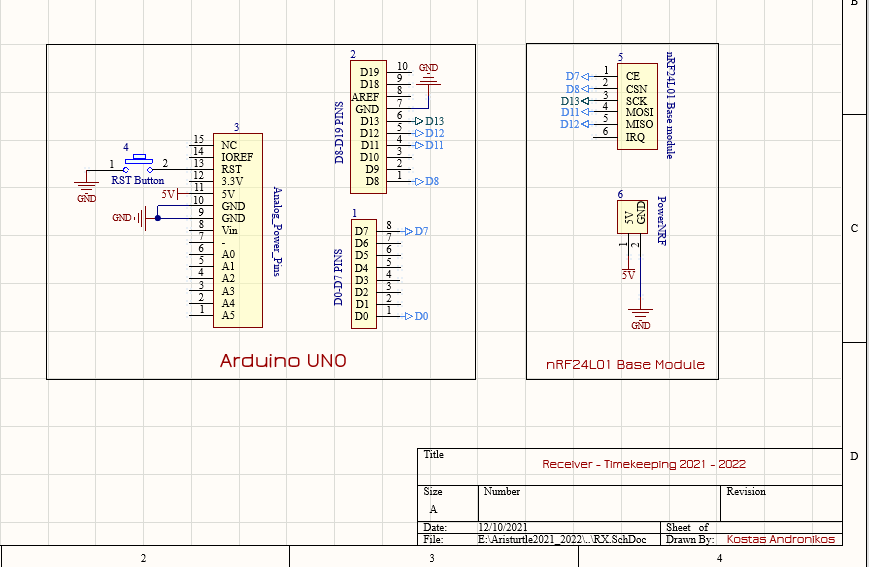Click the 5V power port below PowerNRF
869x567 pixels.
click(x=628, y=273)
